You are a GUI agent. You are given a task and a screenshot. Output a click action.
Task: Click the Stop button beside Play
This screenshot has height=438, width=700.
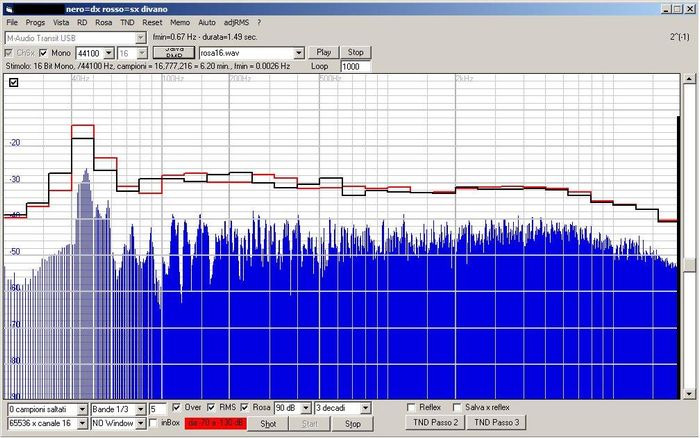tap(355, 52)
